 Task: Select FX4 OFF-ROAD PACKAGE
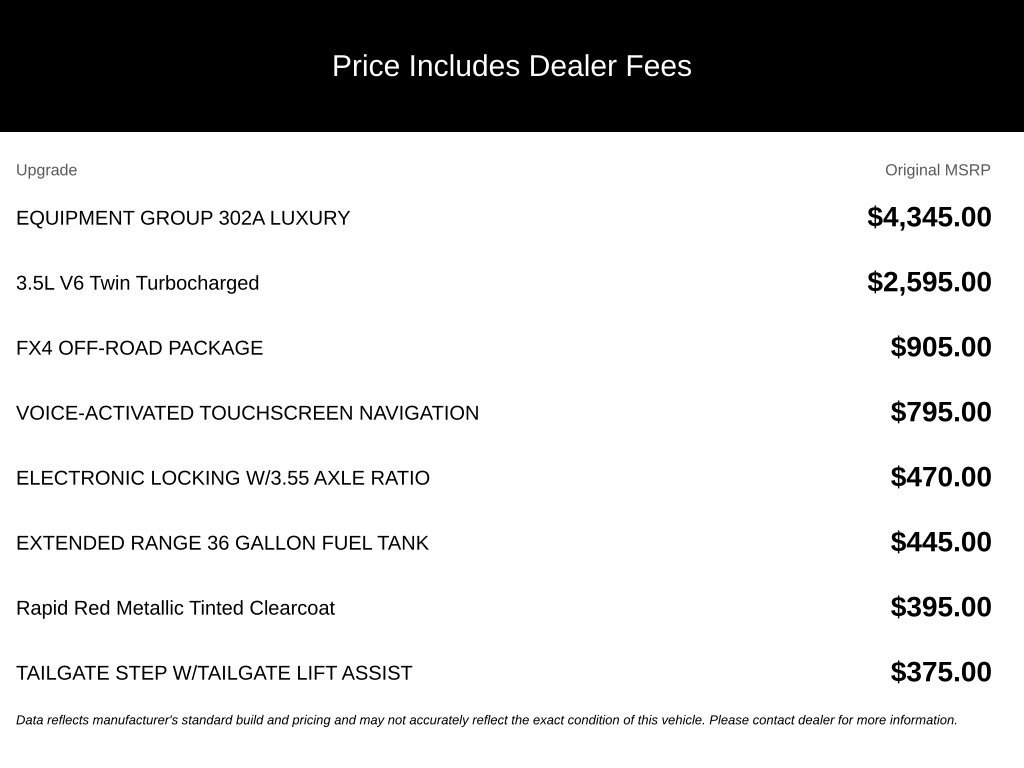pyautogui.click(x=139, y=348)
